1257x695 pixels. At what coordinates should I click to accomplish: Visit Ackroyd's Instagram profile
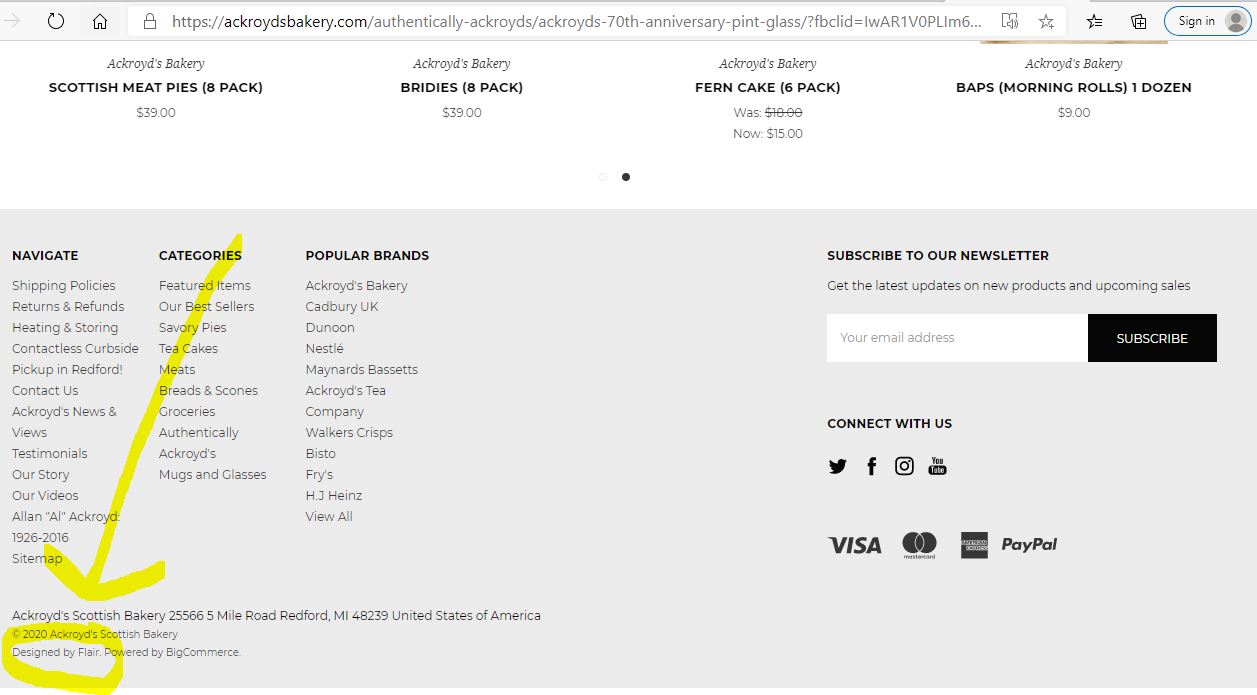904,466
